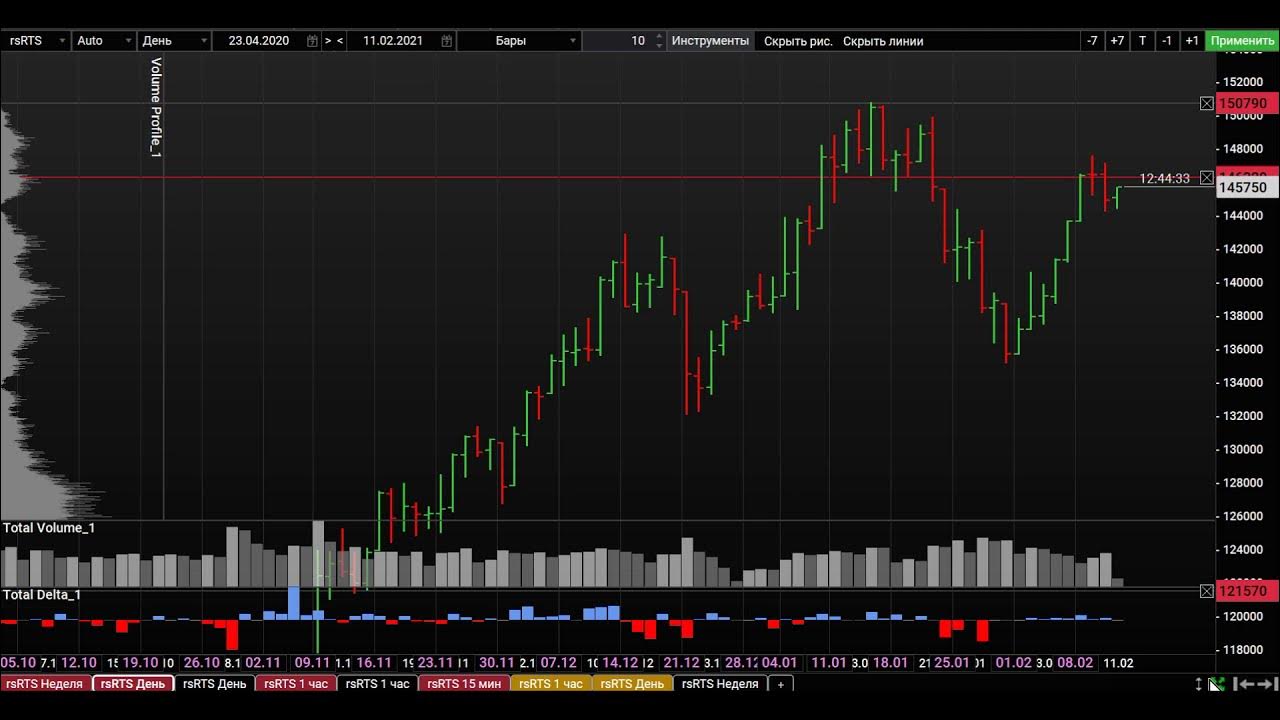Click the 11.02 date on time axis
Image resolution: width=1280 pixels, height=720 pixels.
point(1116,663)
